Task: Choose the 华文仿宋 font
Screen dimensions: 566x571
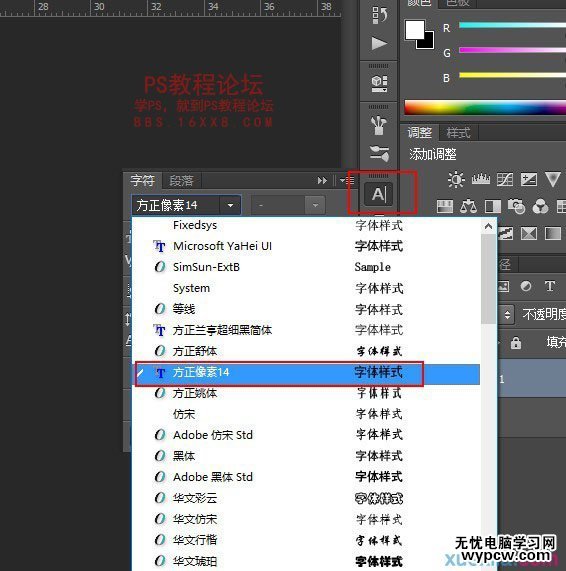Action: point(306,519)
